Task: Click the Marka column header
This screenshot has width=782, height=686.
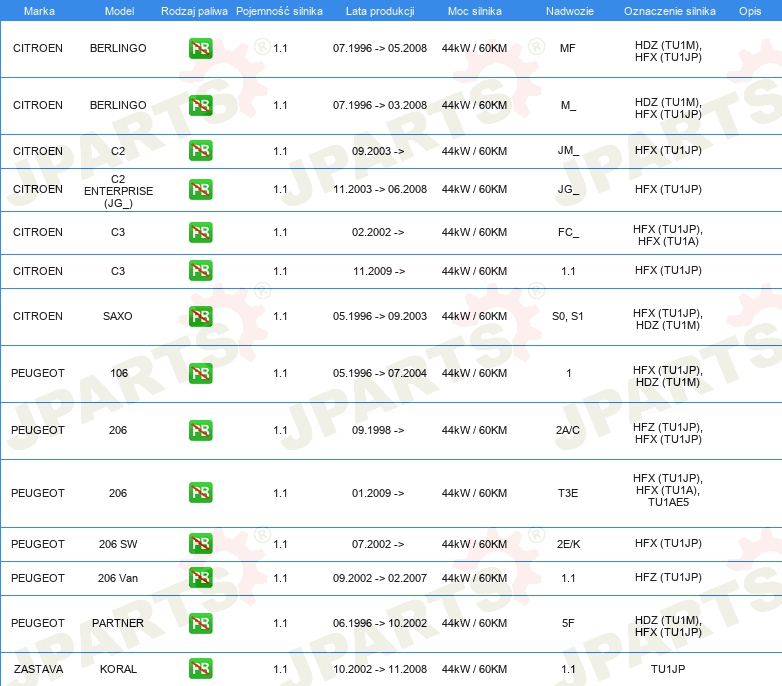Action: (x=38, y=10)
